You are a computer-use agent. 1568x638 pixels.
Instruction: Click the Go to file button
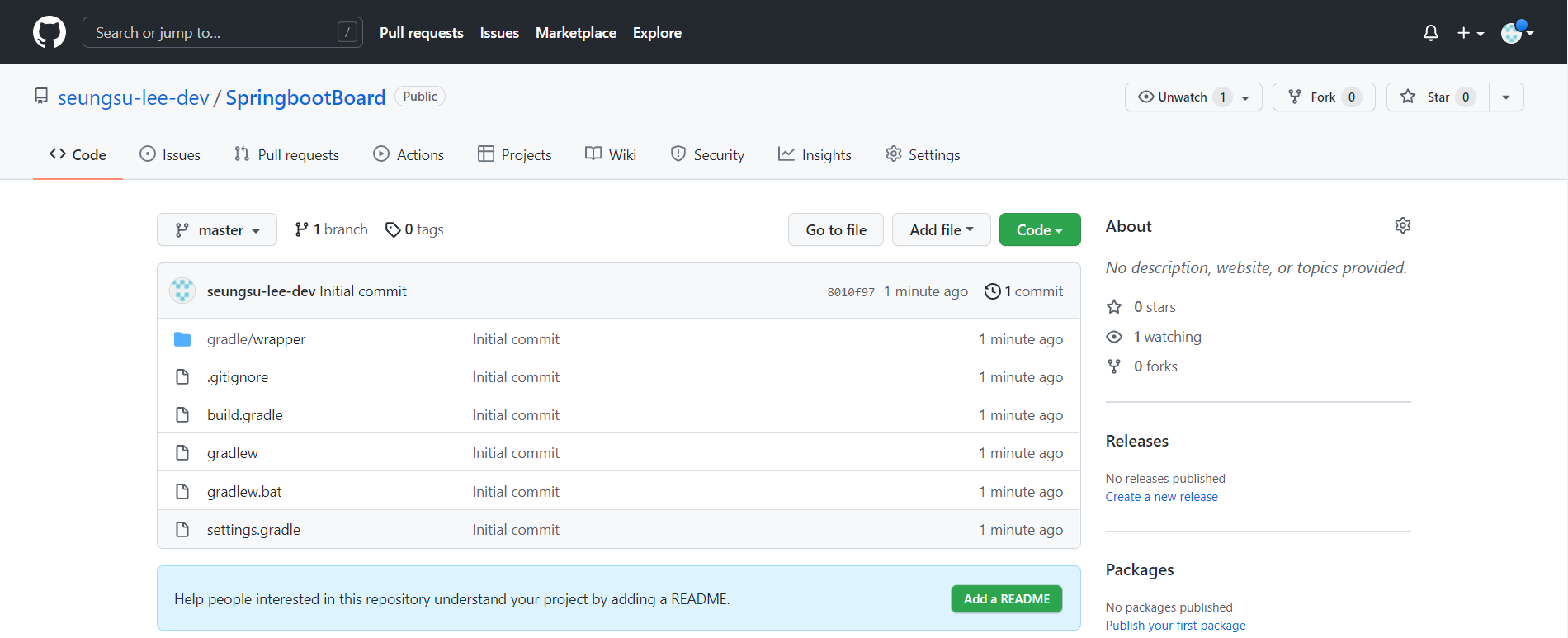(x=836, y=229)
